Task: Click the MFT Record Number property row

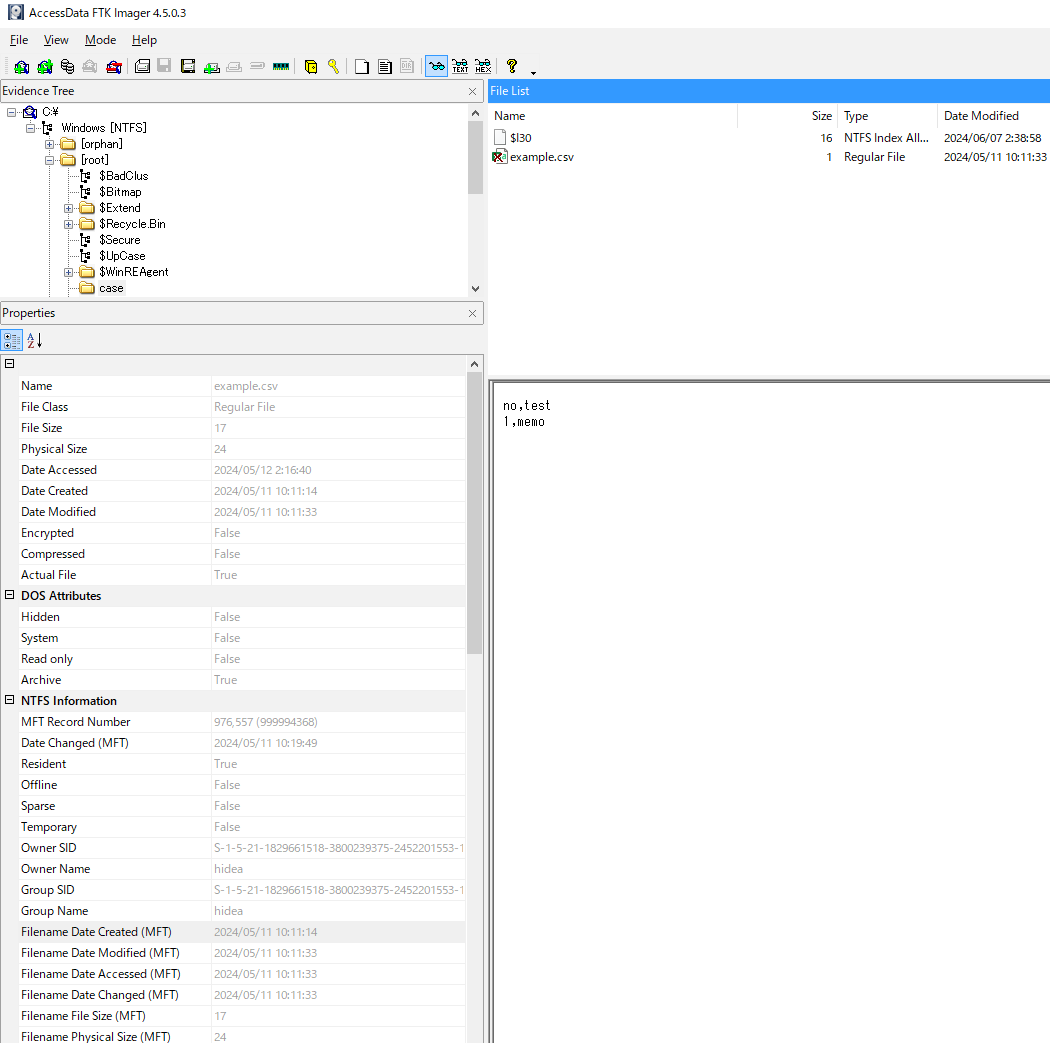Action: (x=242, y=722)
